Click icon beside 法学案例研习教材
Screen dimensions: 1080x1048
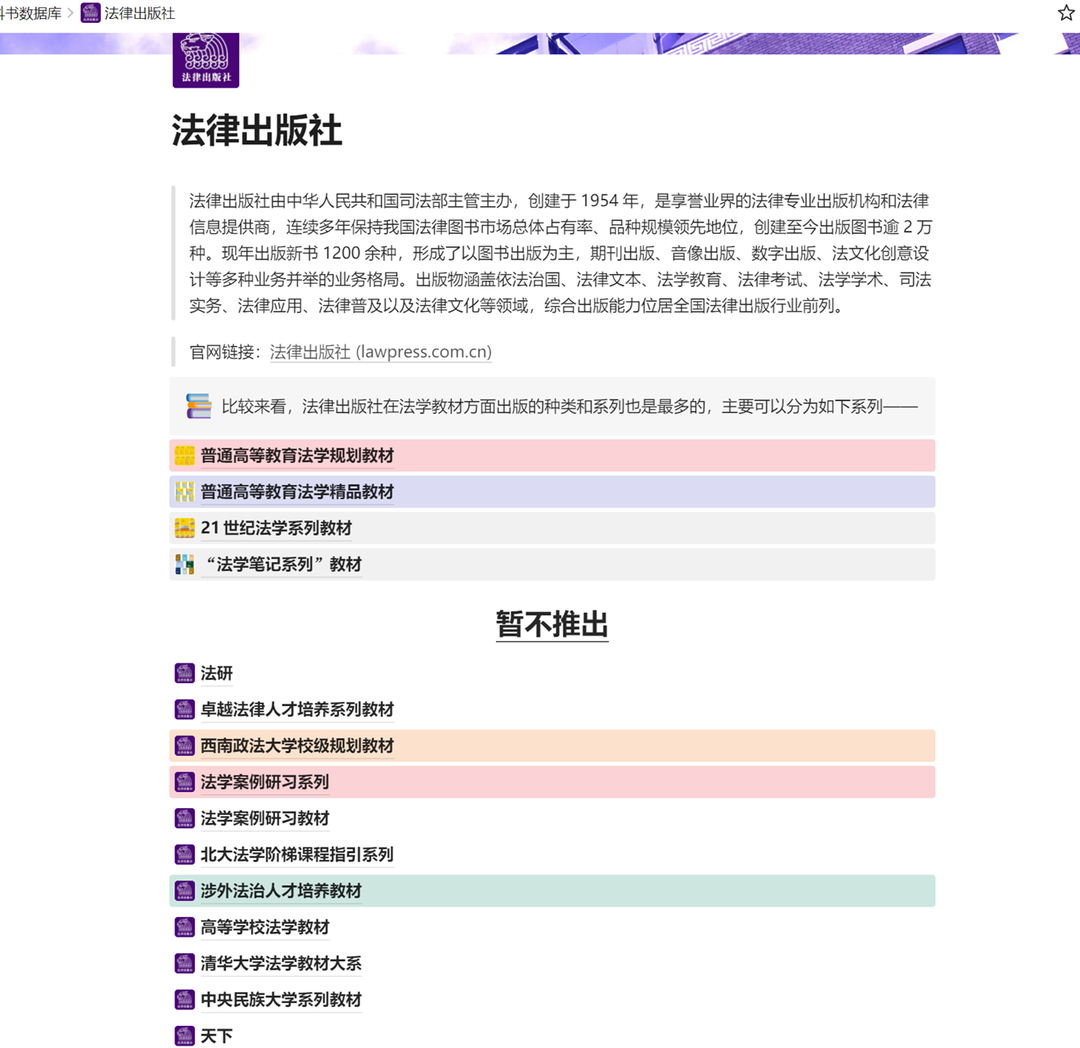[185, 819]
